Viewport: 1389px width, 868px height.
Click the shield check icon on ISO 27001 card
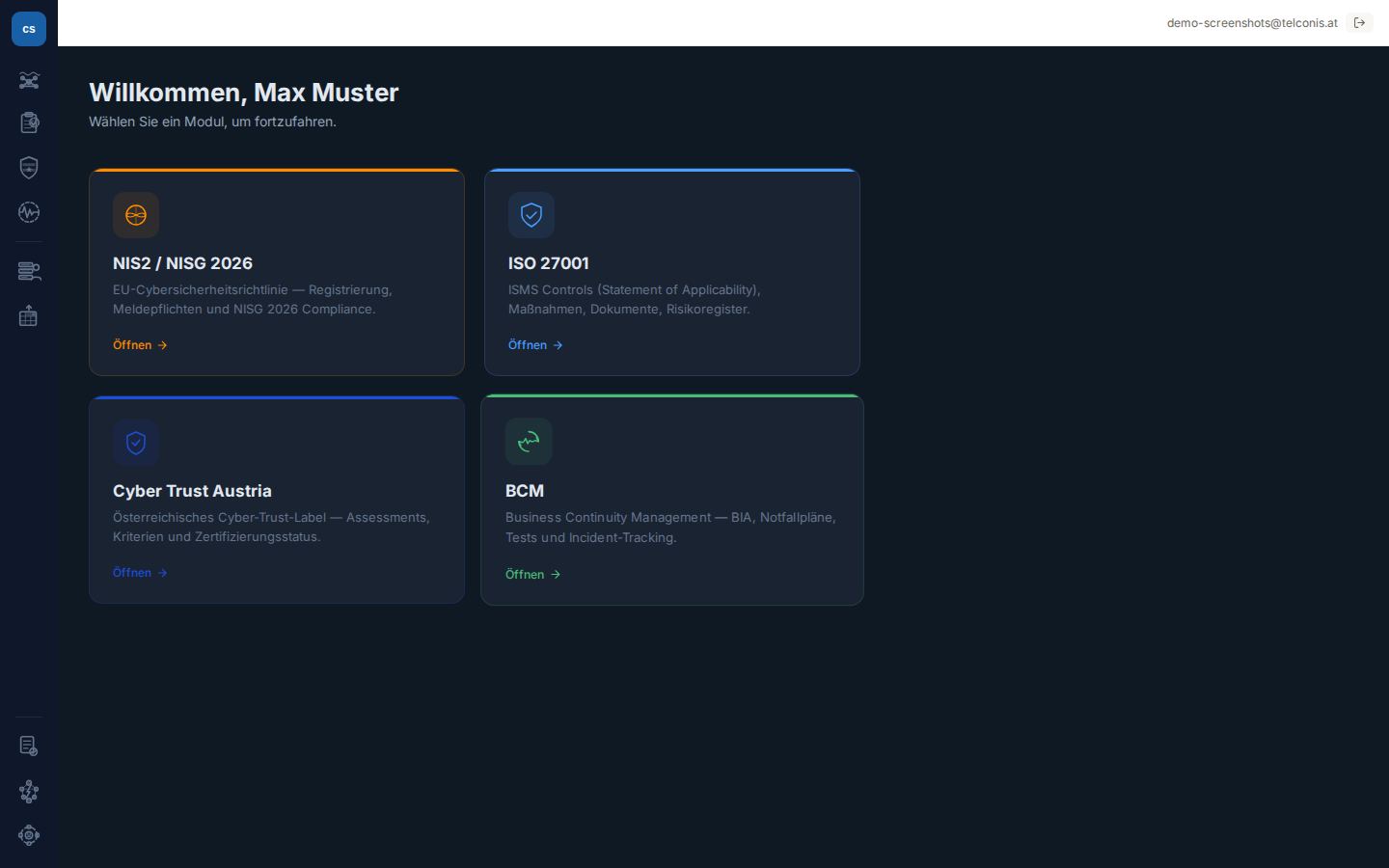(531, 215)
